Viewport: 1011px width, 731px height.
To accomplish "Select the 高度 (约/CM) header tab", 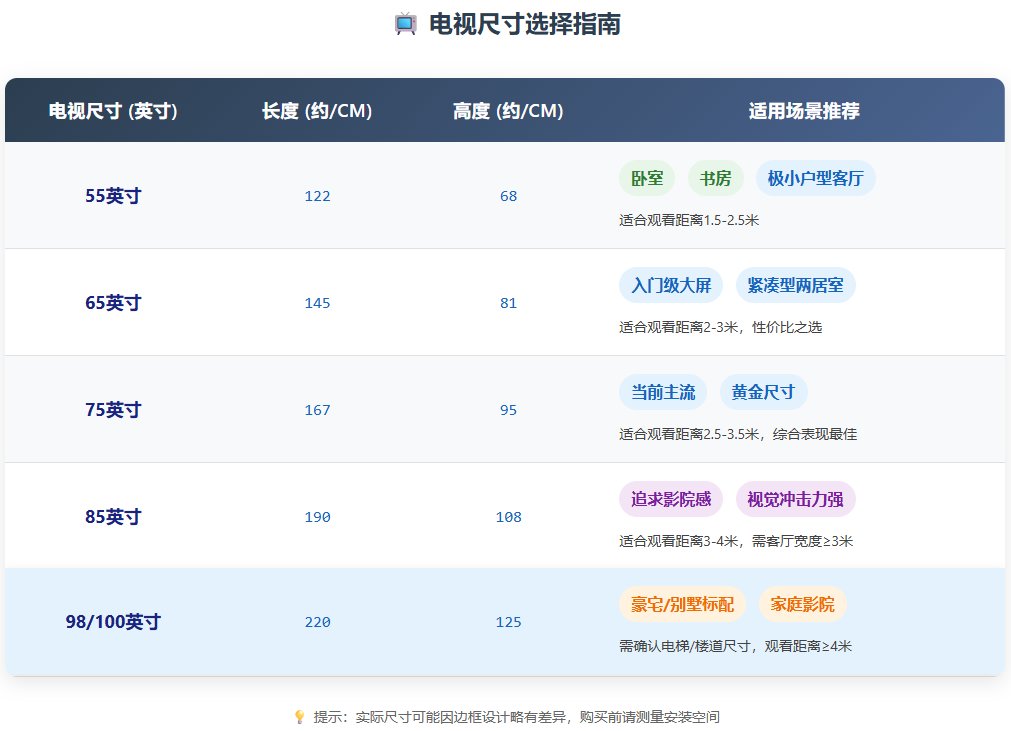I will pos(508,111).
